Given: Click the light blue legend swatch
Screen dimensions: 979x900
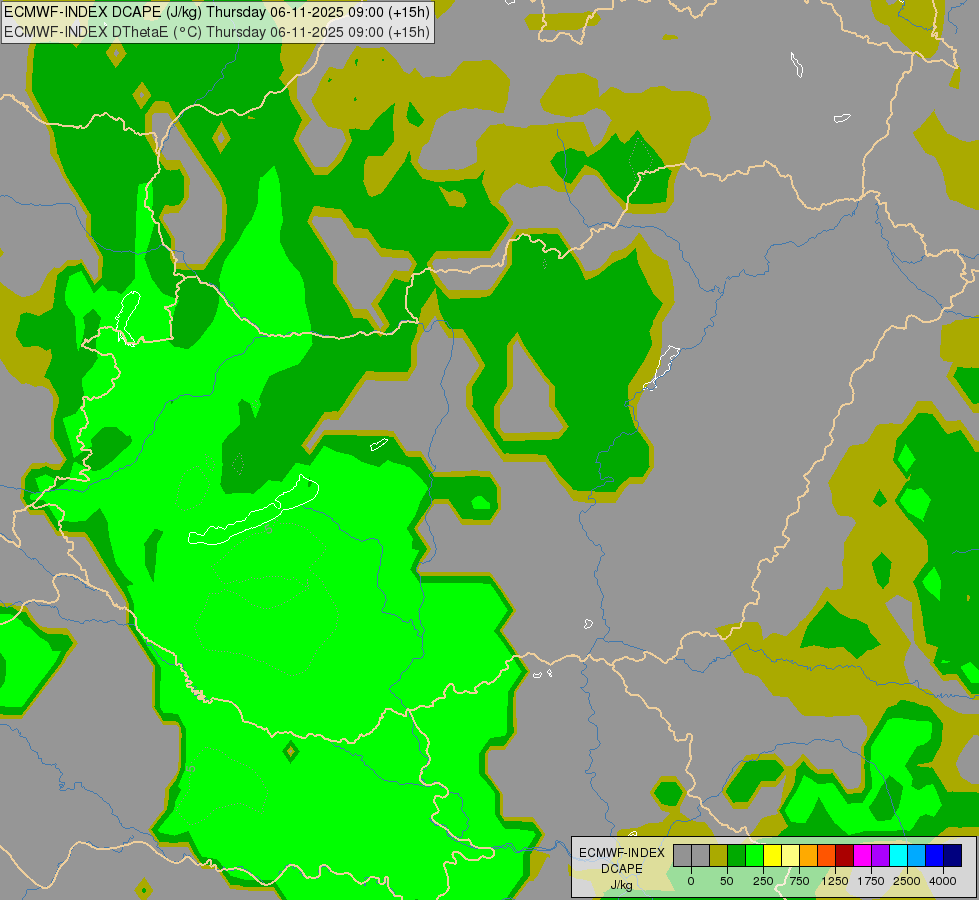Looking at the screenshot, I should [x=917, y=855].
